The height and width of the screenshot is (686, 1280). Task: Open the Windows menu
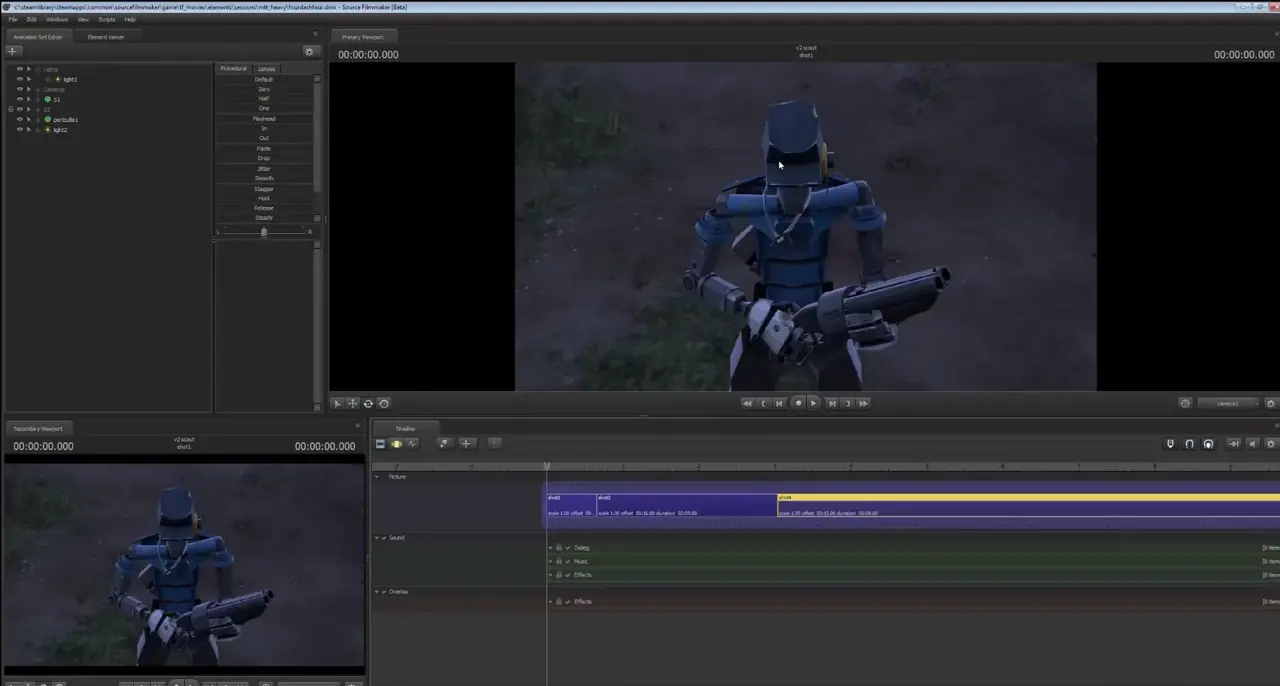[57, 18]
